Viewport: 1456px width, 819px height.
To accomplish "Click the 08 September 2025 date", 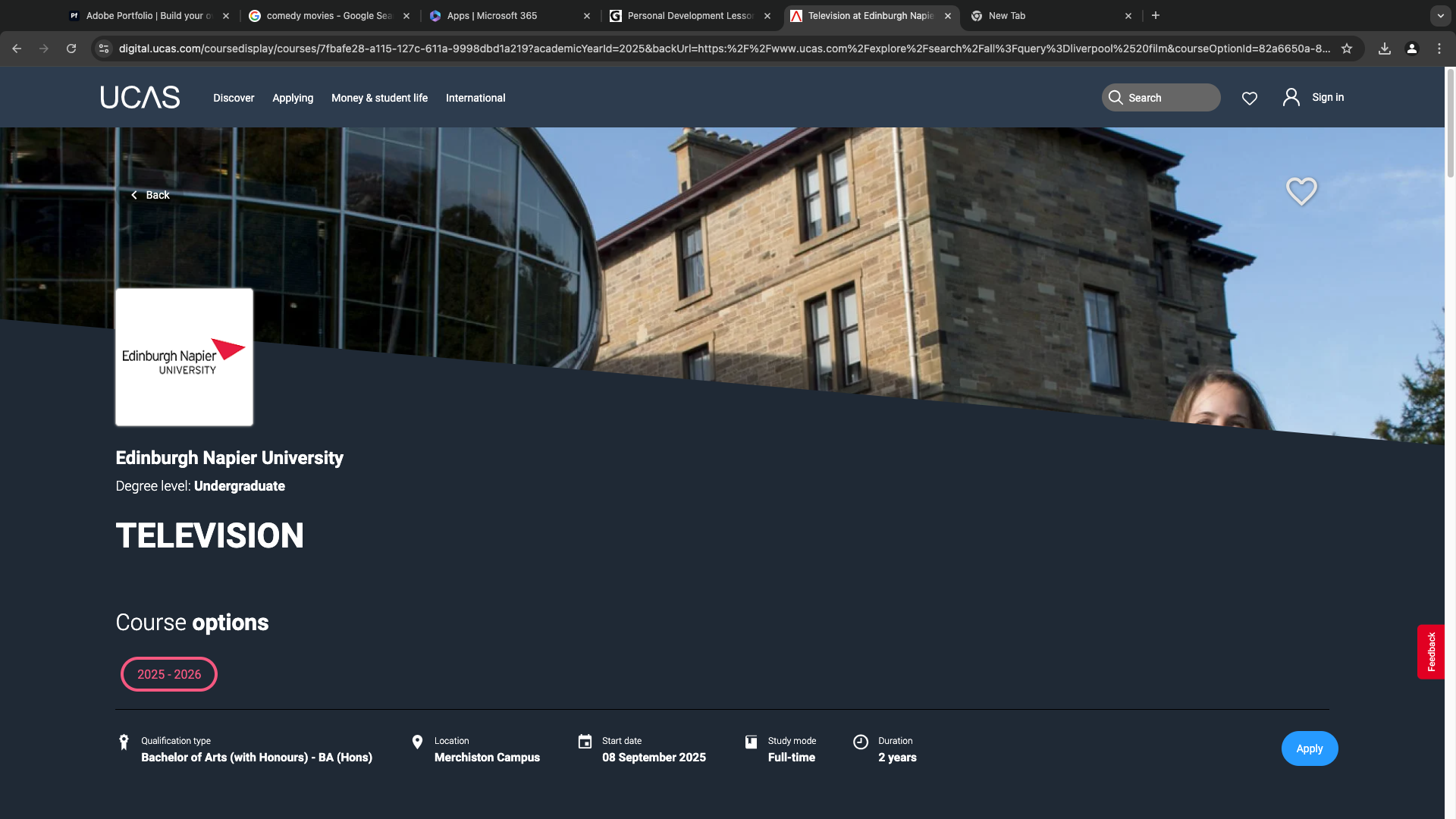I will coord(654,758).
